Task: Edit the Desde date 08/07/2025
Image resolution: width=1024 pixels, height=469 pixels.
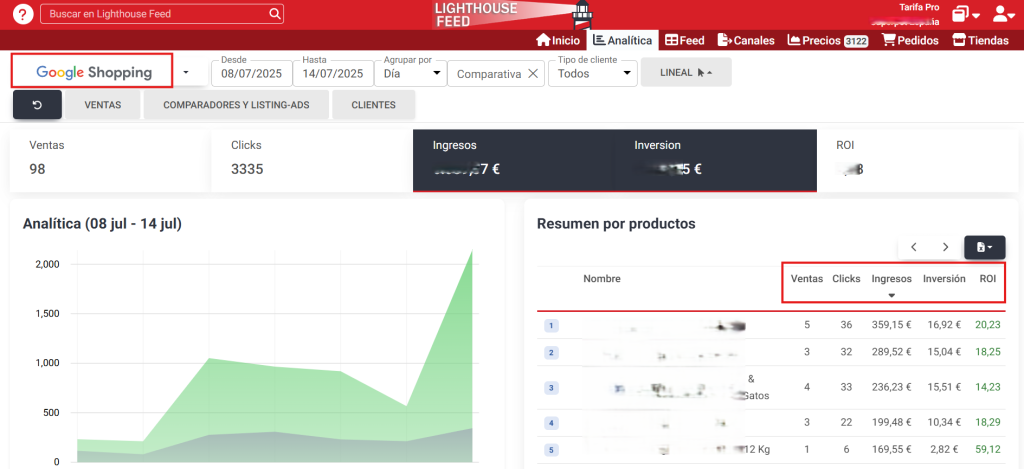Action: (251, 73)
